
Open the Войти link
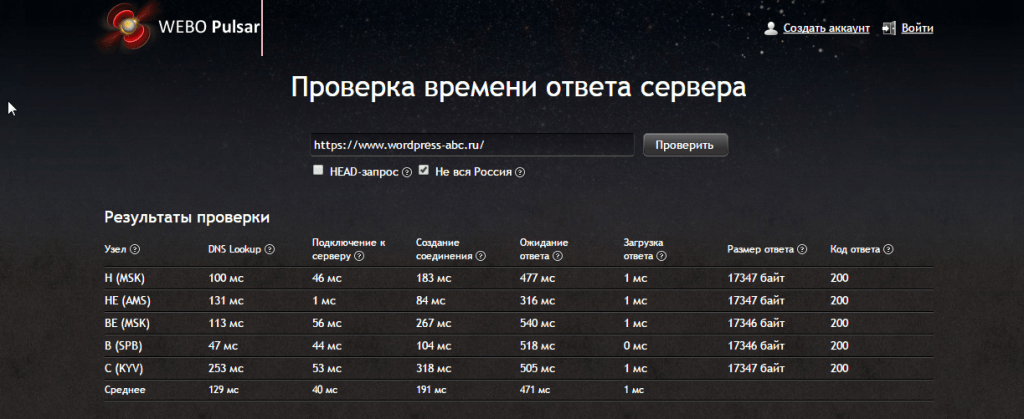tap(917, 28)
